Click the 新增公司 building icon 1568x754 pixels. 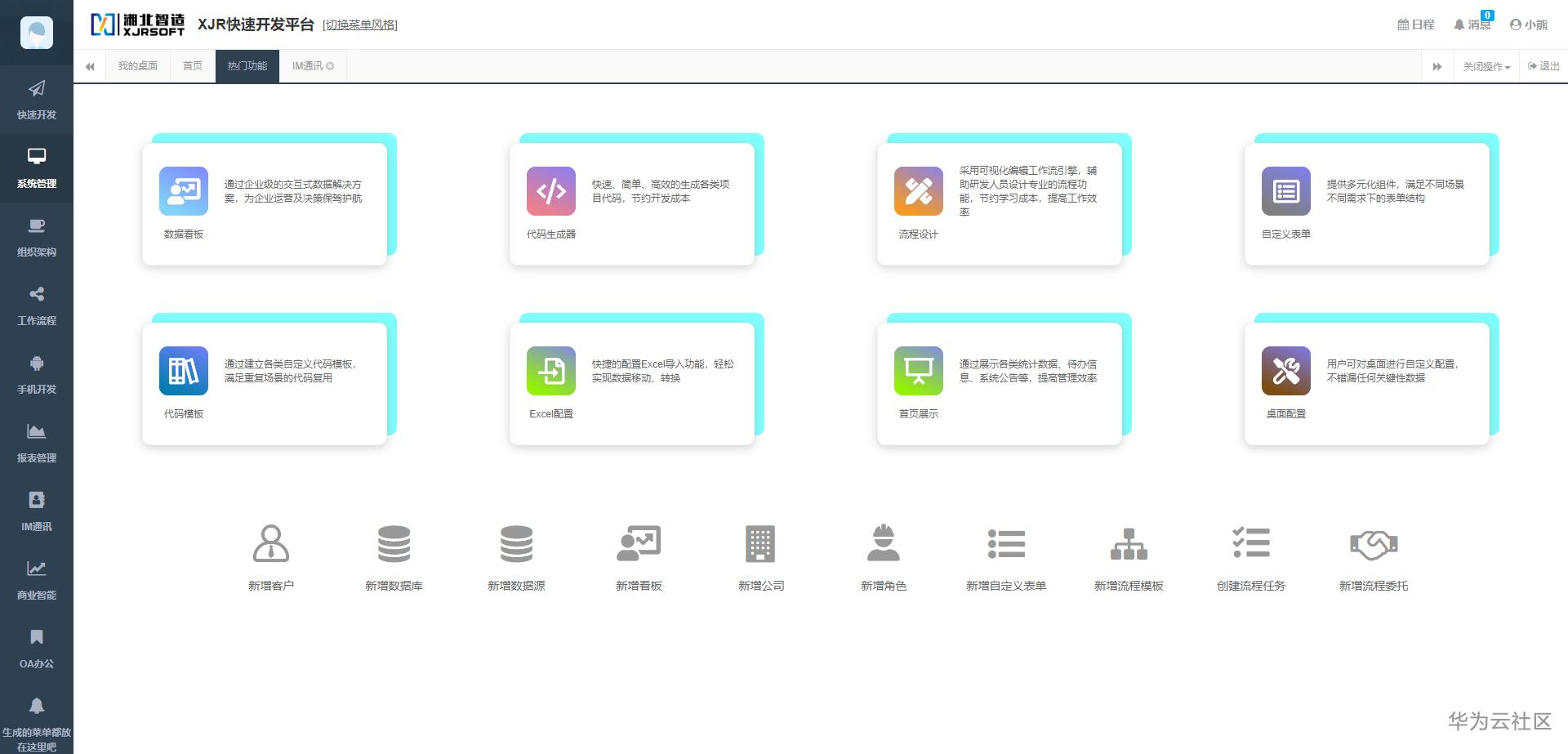coord(760,544)
